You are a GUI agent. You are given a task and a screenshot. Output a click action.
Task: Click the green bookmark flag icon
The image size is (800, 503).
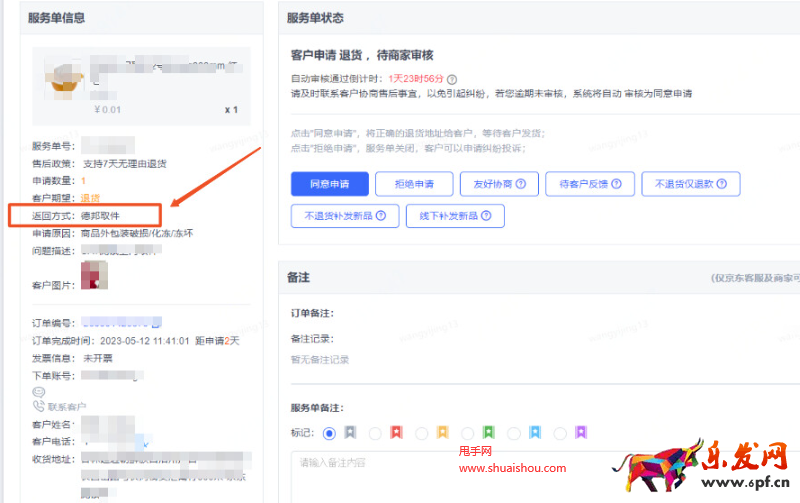tap(489, 433)
